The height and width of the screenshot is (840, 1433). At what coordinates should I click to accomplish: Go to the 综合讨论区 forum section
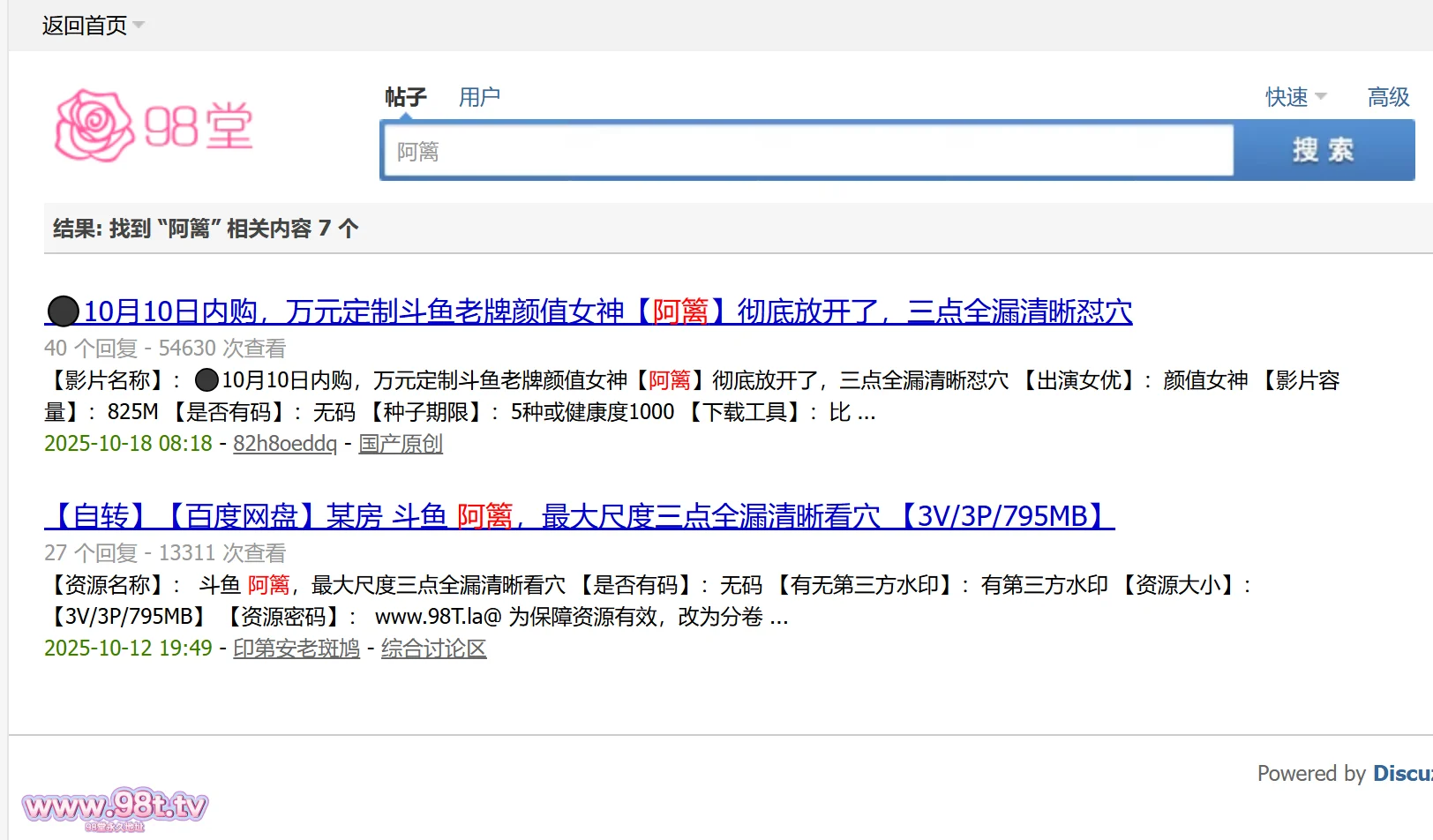(x=433, y=649)
